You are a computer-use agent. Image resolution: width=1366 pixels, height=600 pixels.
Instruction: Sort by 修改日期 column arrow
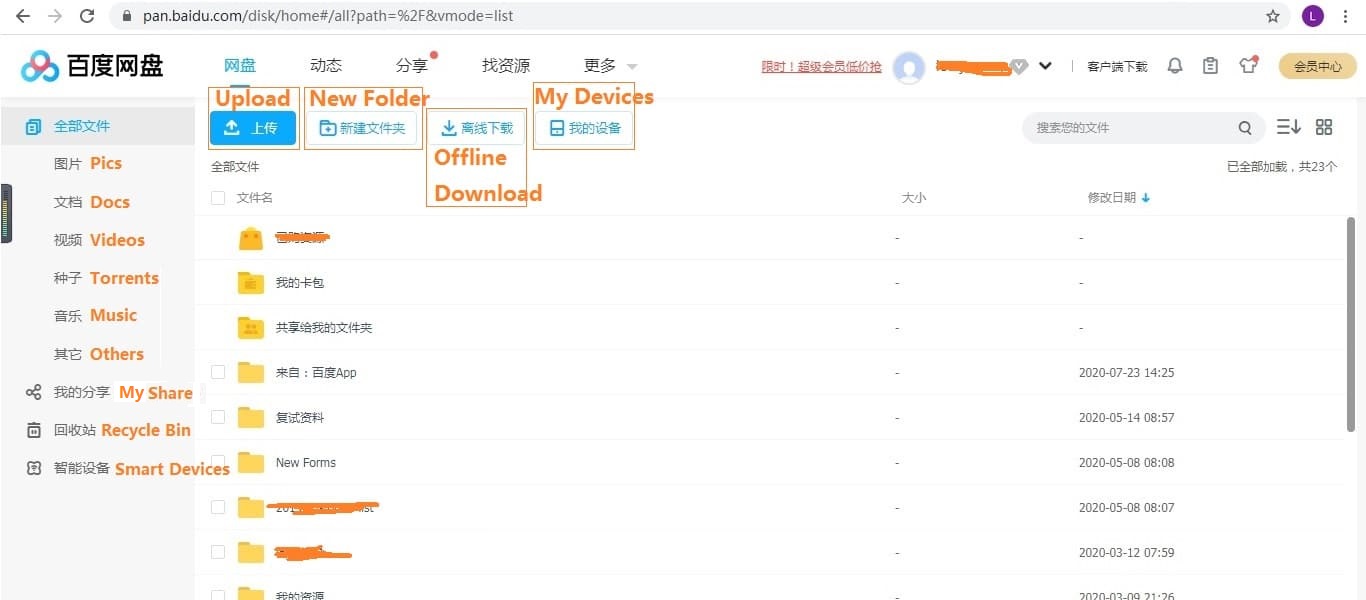coord(1146,198)
